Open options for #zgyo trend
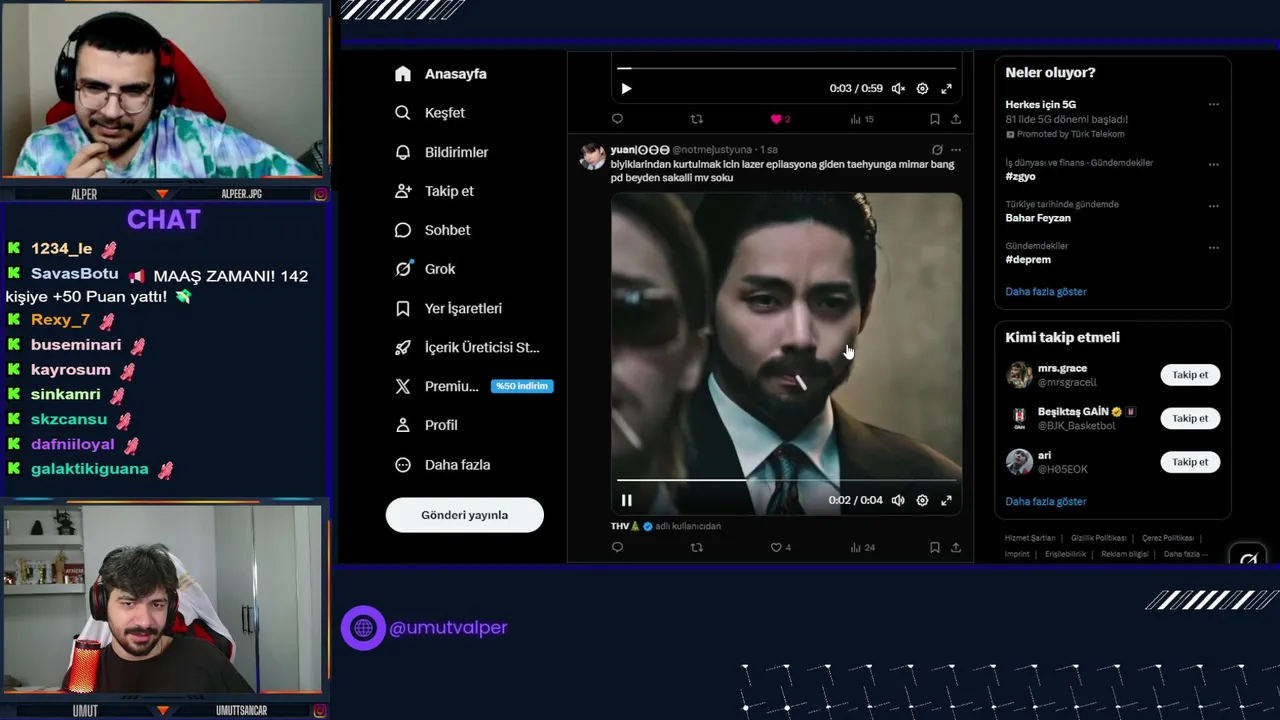The image size is (1280, 720). (1213, 164)
